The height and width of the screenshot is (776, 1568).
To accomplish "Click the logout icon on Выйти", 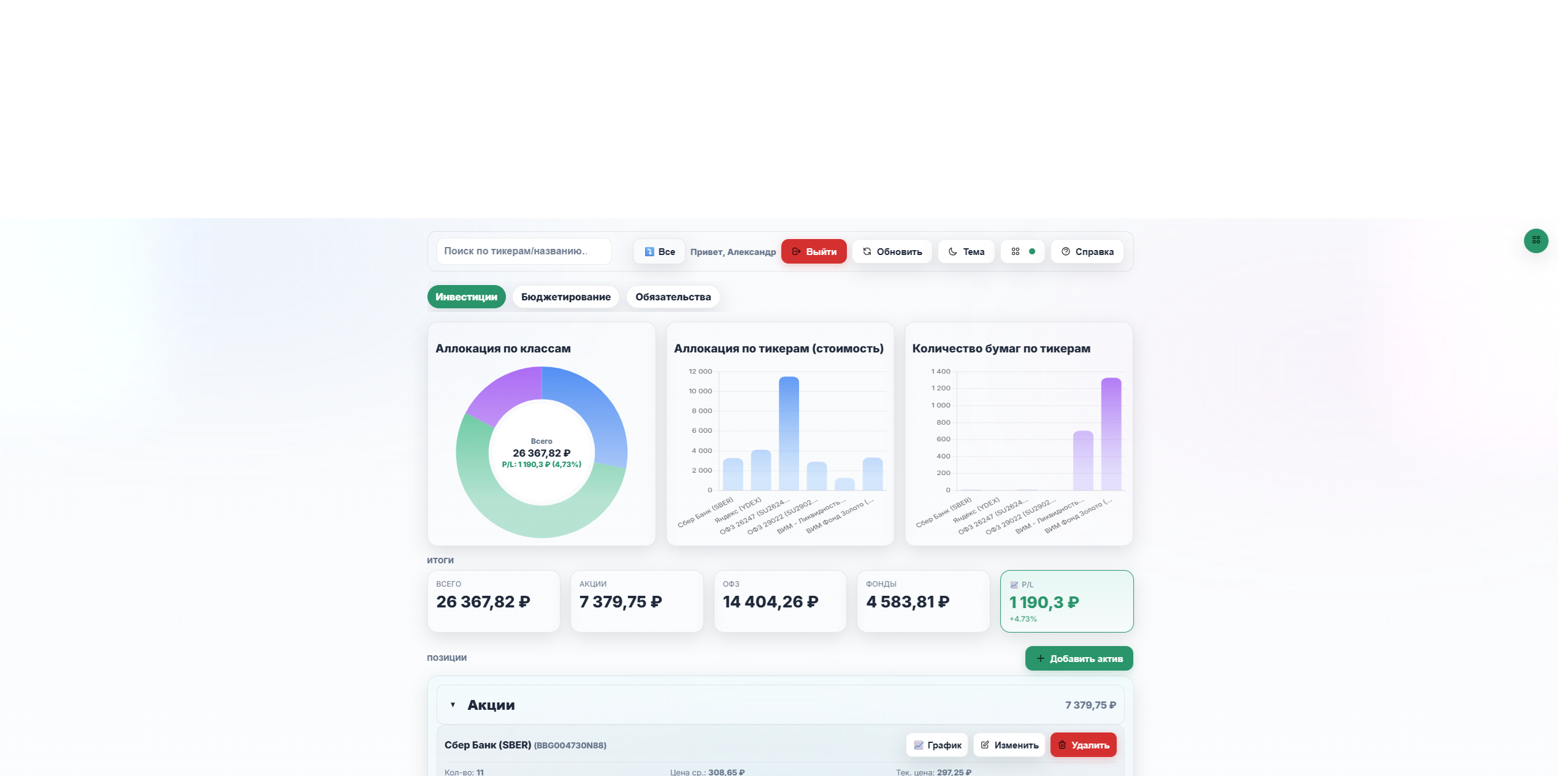I will click(x=796, y=251).
